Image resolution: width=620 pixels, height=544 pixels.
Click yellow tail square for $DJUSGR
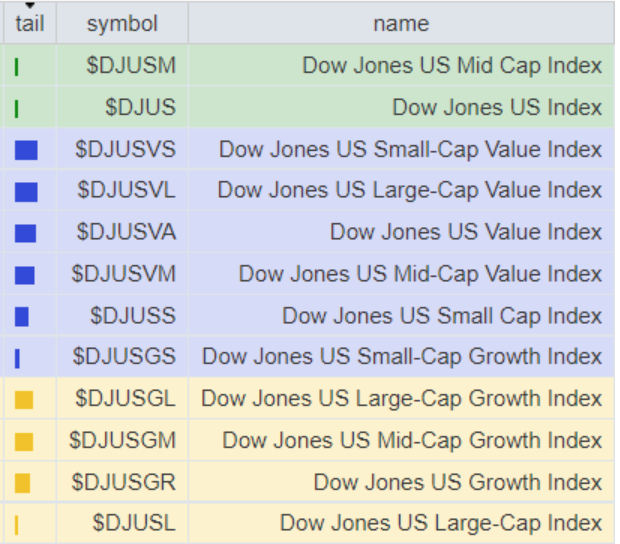coord(23,483)
